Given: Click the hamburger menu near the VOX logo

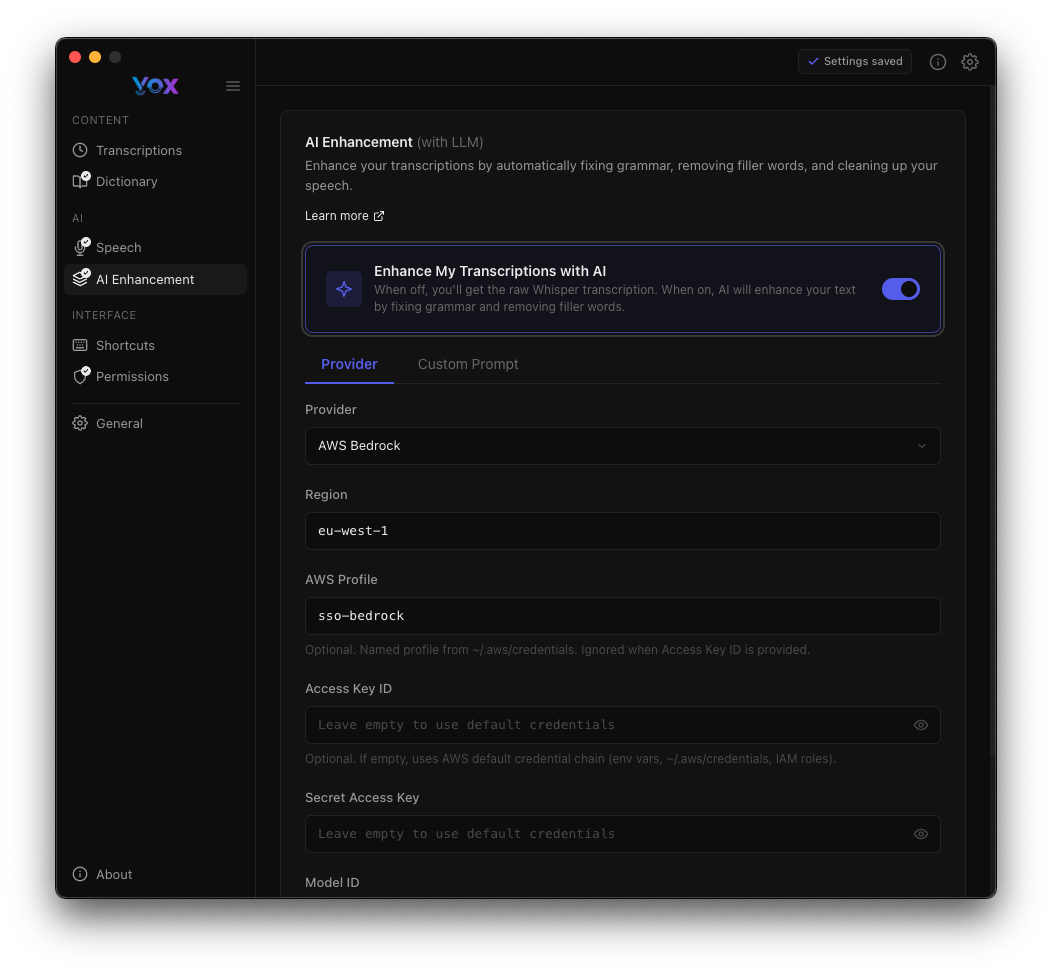Looking at the screenshot, I should [x=233, y=86].
